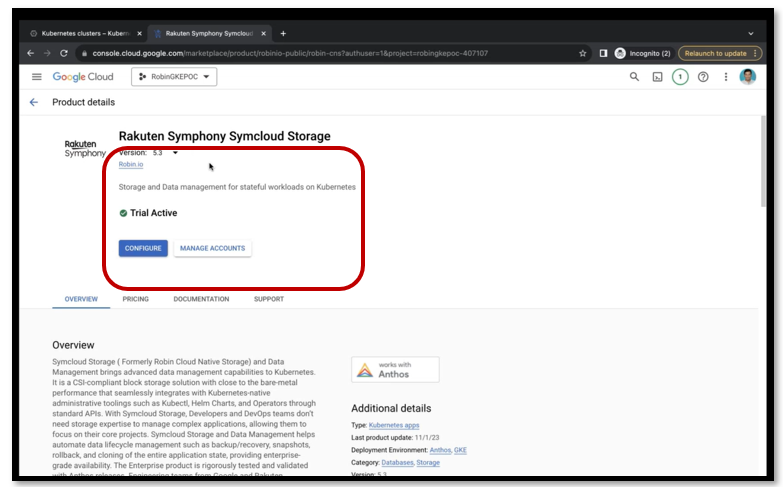This screenshot has height=487, width=783.
Task: Click the works with Anthos badge
Action: point(395,370)
